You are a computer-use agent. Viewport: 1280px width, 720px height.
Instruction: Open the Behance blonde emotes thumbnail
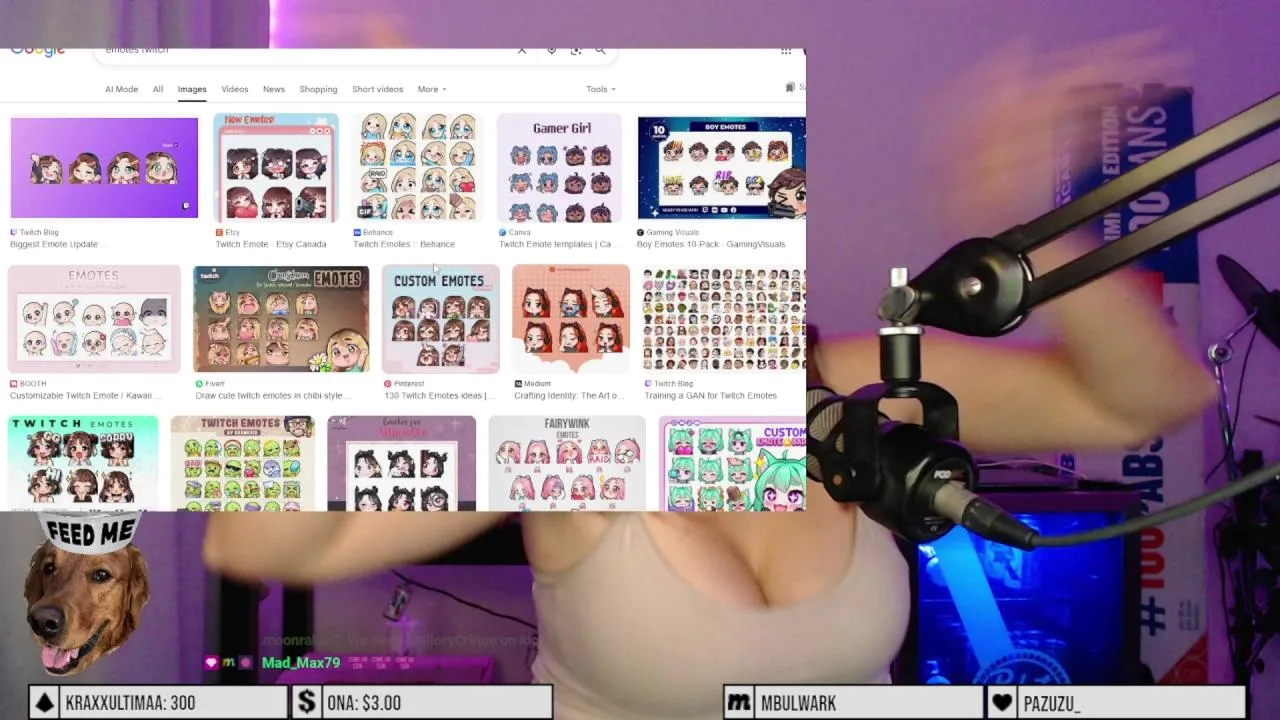418,168
